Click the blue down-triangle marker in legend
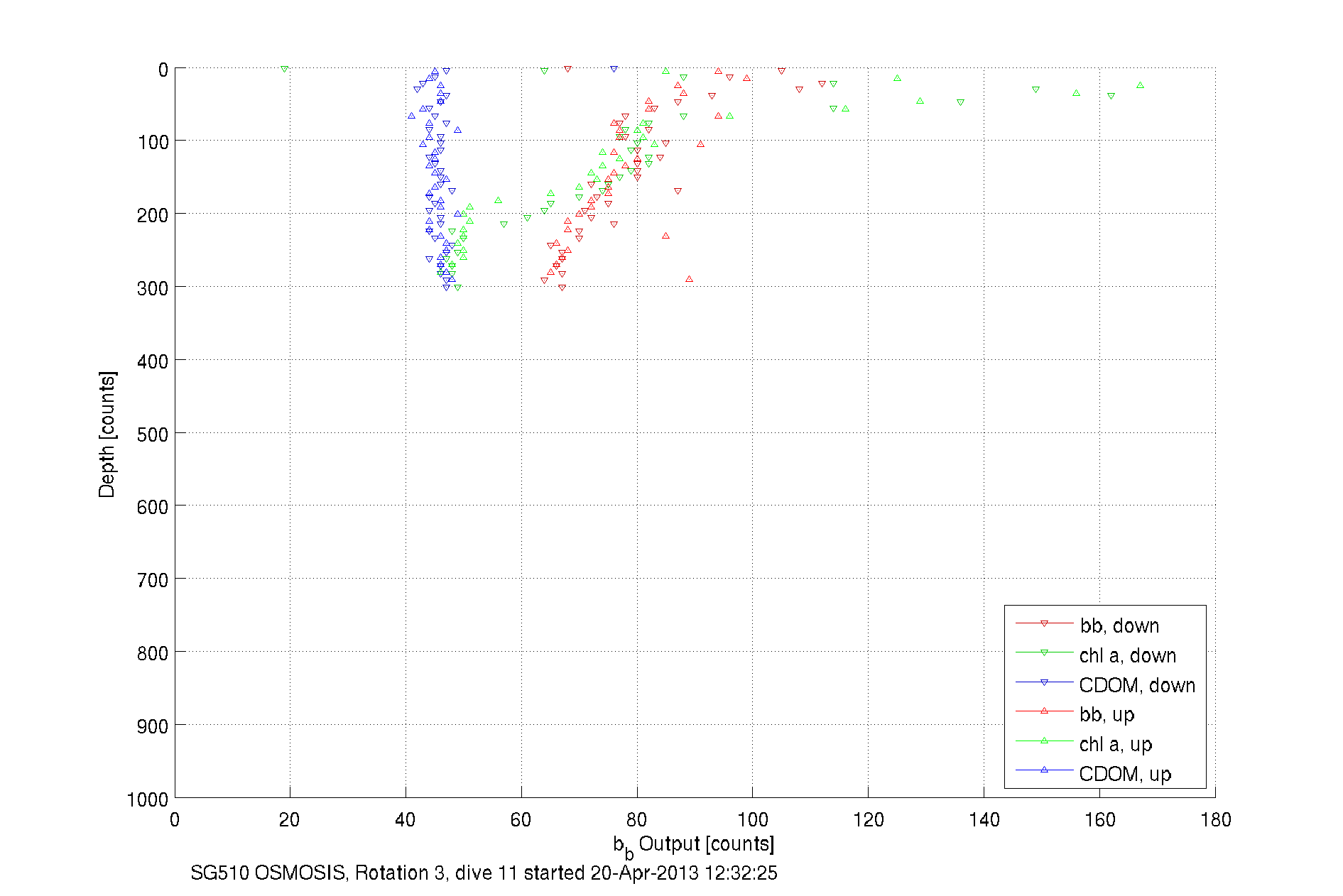 coord(1044,682)
